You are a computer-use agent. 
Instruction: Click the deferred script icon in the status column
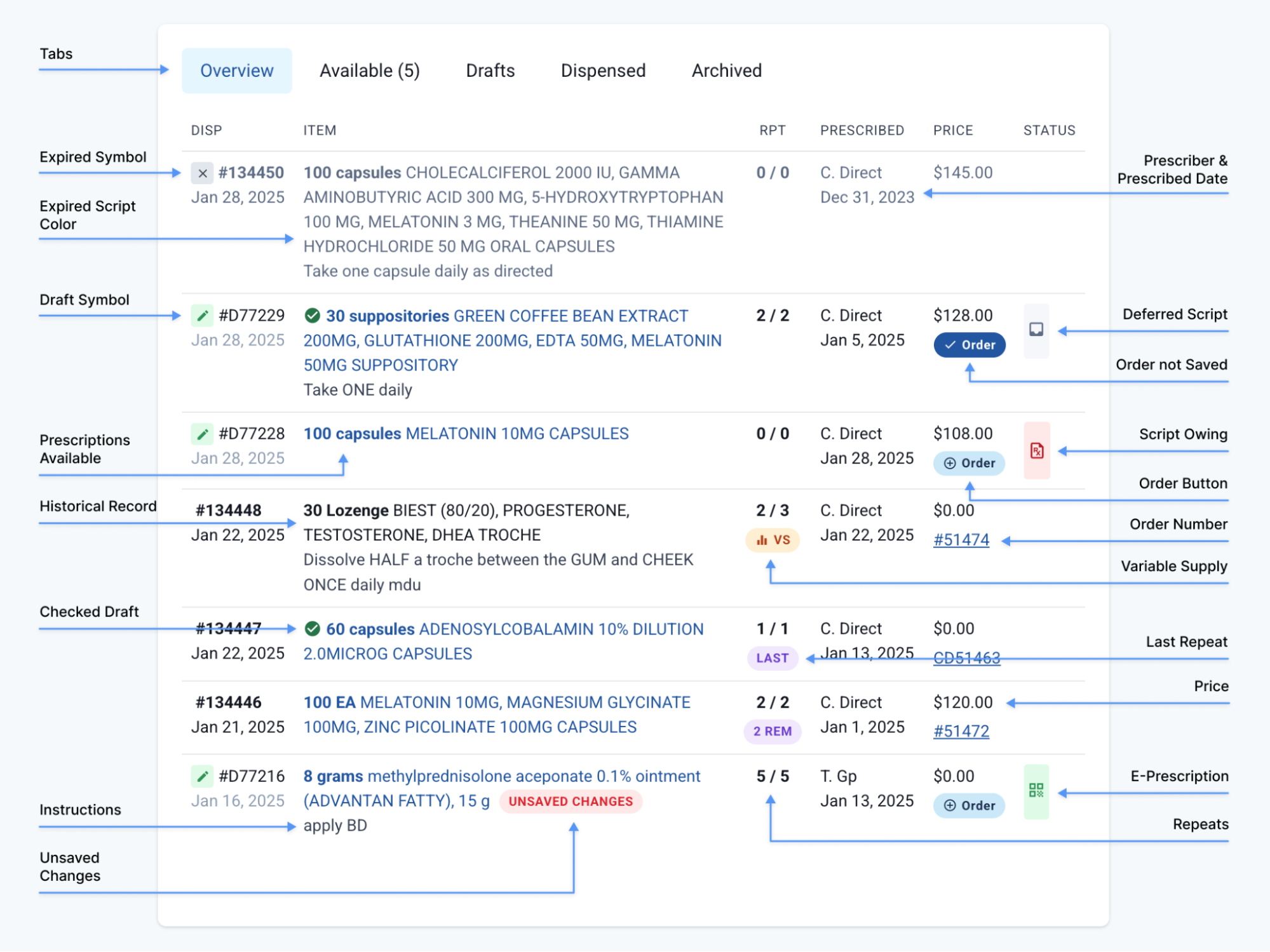1036,330
